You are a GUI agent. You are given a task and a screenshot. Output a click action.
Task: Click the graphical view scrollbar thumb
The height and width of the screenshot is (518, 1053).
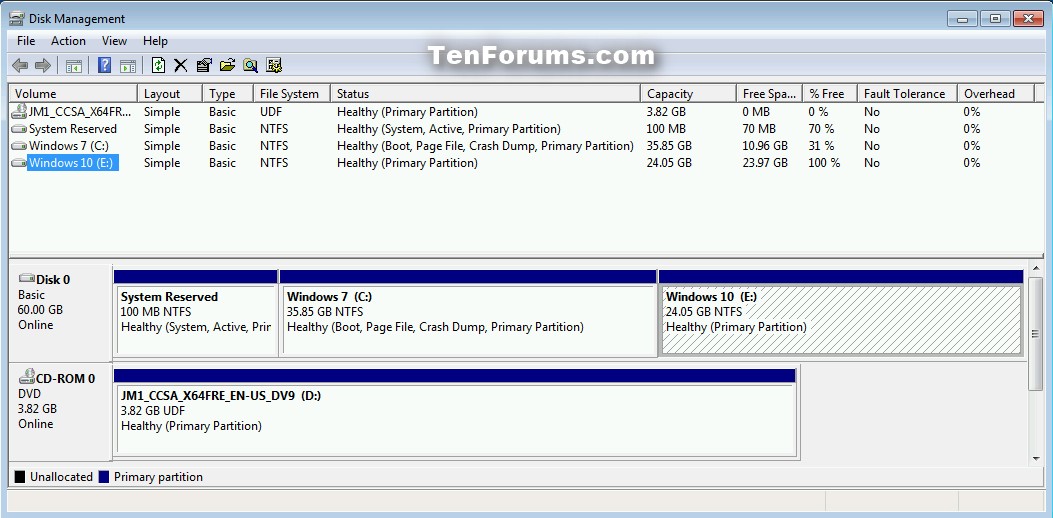1036,334
